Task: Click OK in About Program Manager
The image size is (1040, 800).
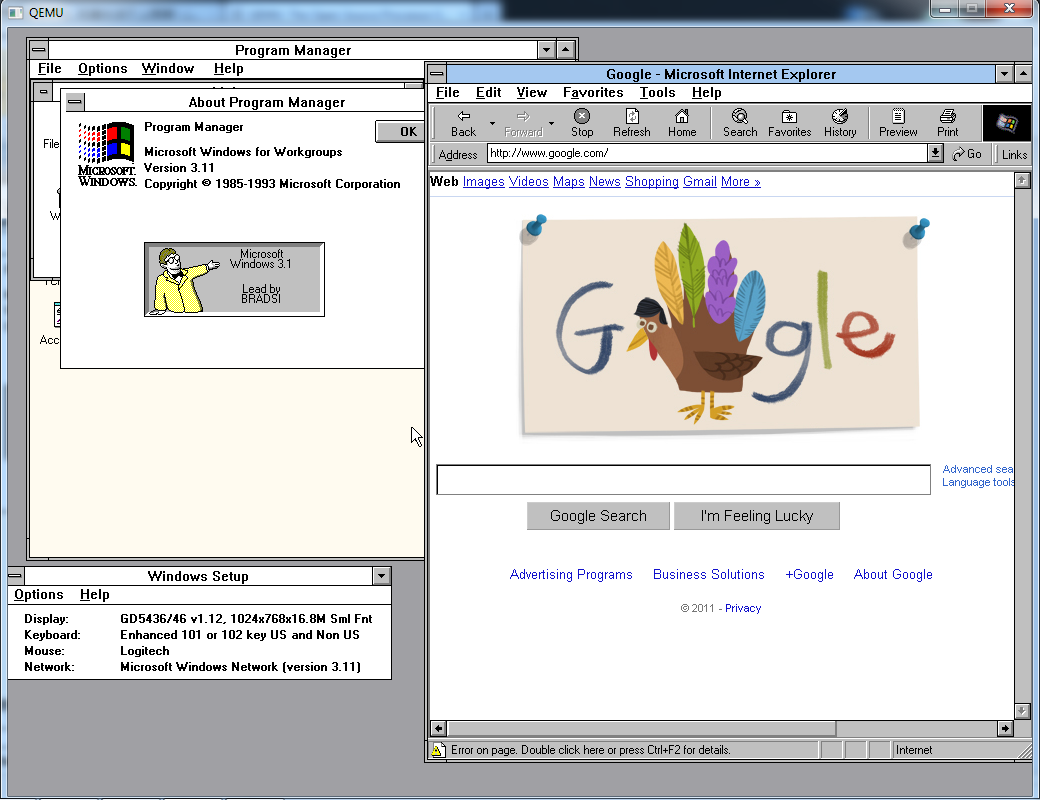Action: click(x=400, y=131)
